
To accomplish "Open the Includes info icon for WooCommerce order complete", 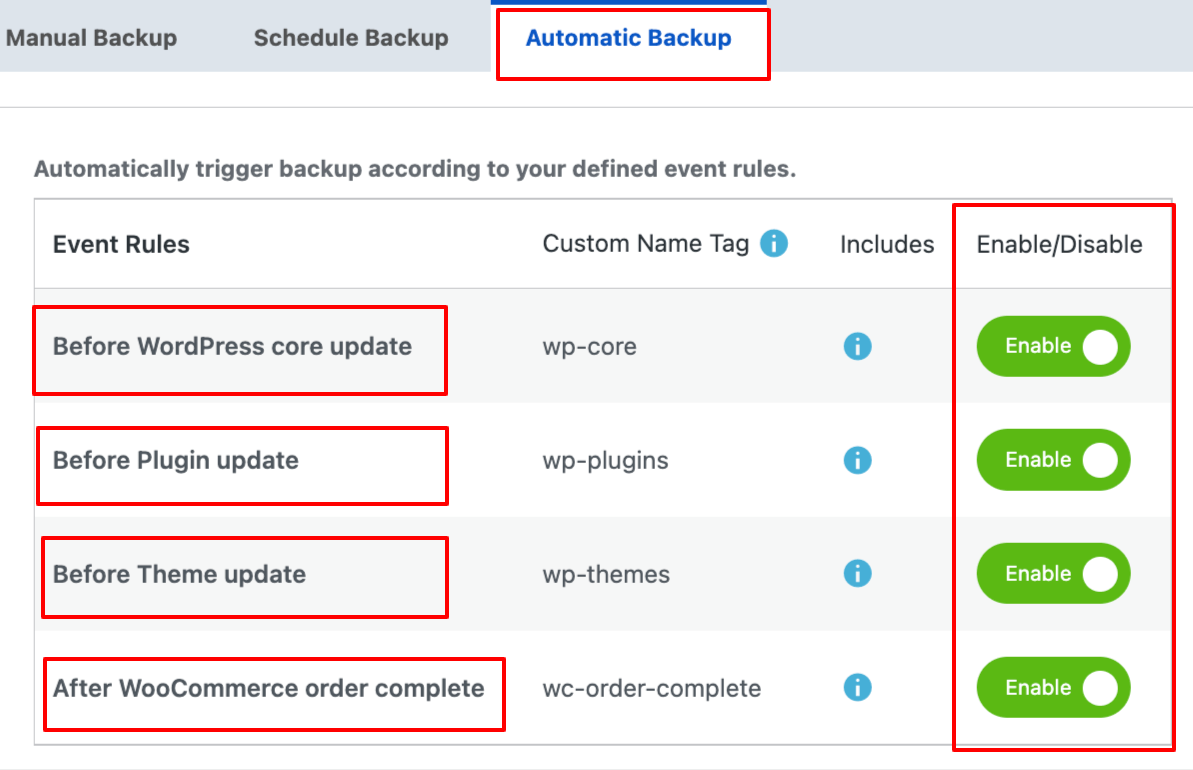I will [857, 688].
